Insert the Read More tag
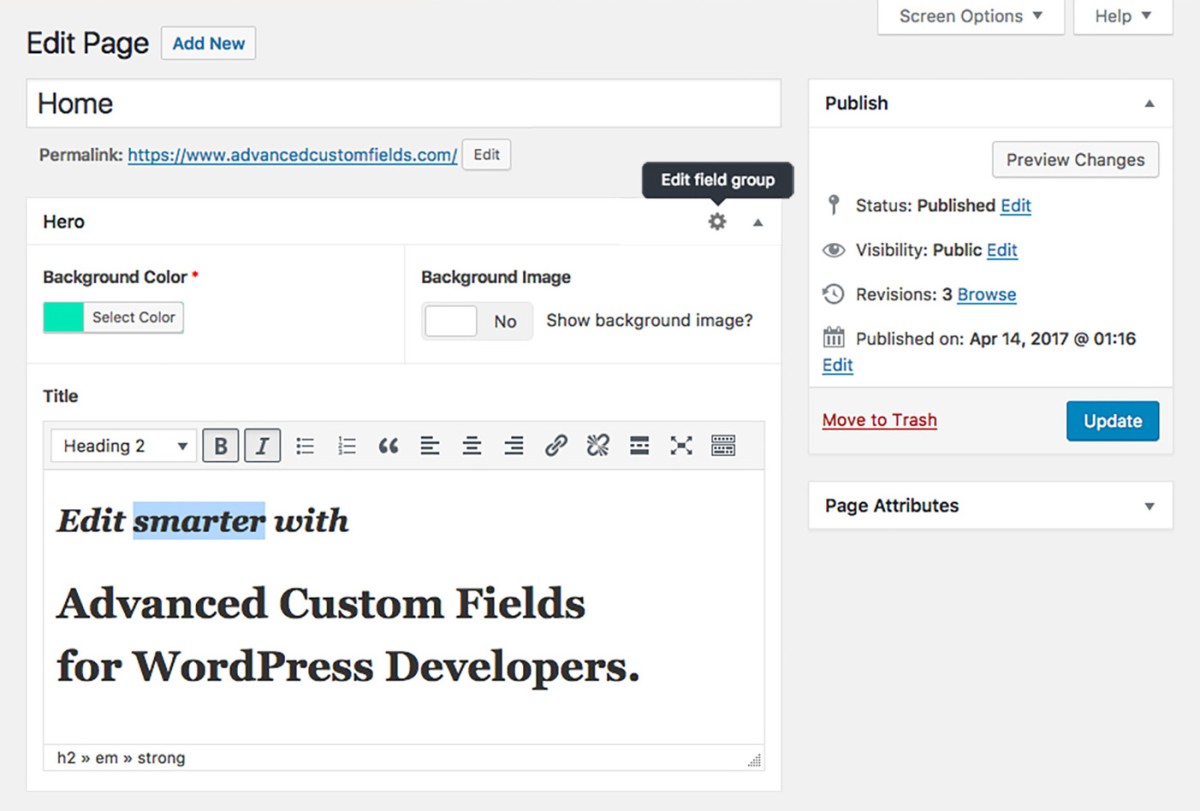Image resolution: width=1200 pixels, height=811 pixels. coord(640,446)
